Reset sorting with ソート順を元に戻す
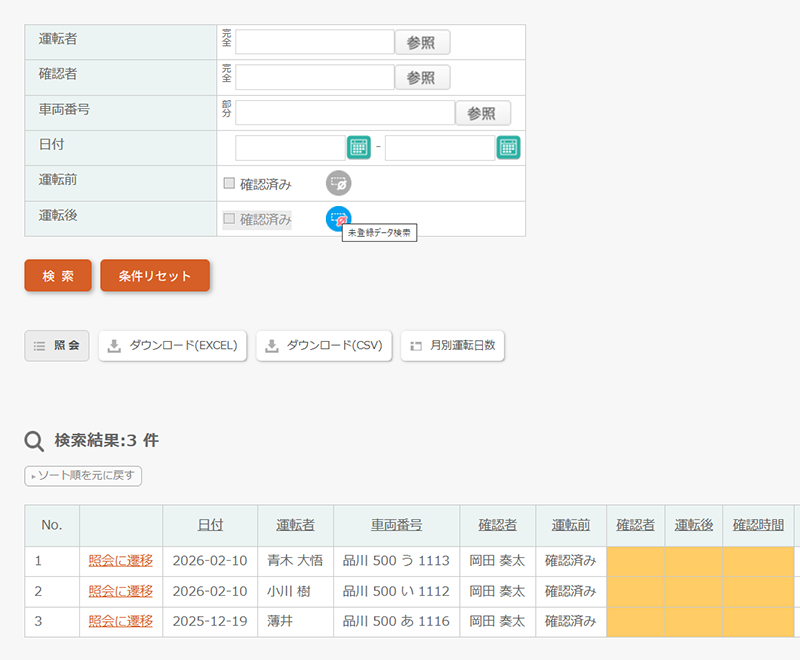The width and height of the screenshot is (800, 660). point(83,476)
